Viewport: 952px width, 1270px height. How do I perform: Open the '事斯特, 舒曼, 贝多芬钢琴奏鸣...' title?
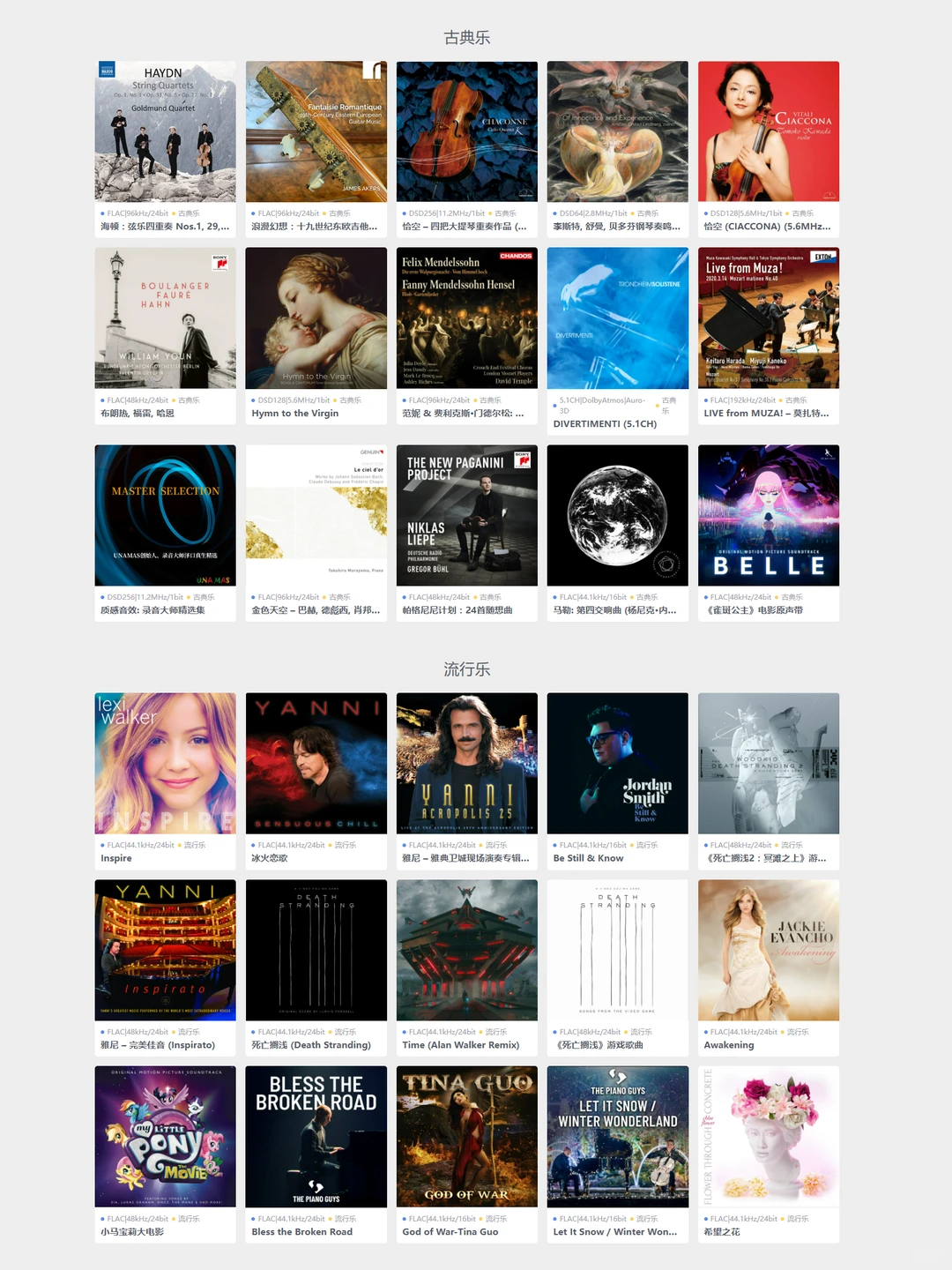click(x=617, y=227)
